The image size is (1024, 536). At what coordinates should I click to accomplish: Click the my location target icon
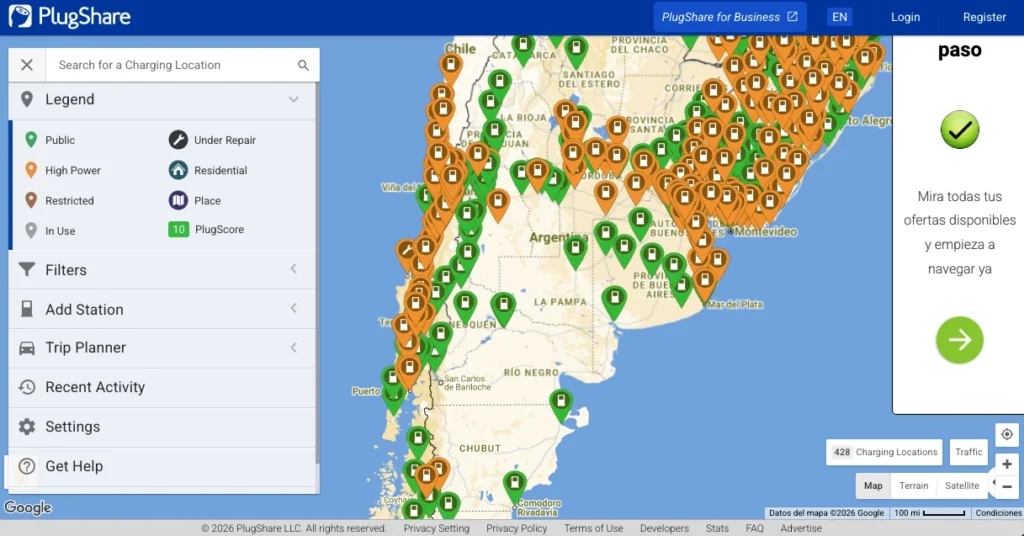(1007, 434)
